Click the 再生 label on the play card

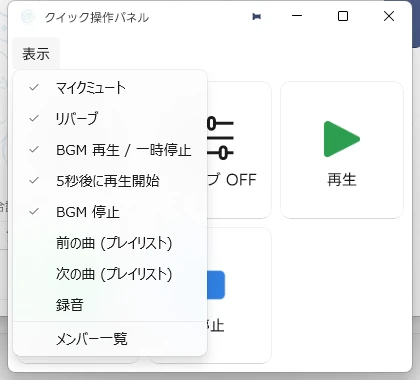342,180
